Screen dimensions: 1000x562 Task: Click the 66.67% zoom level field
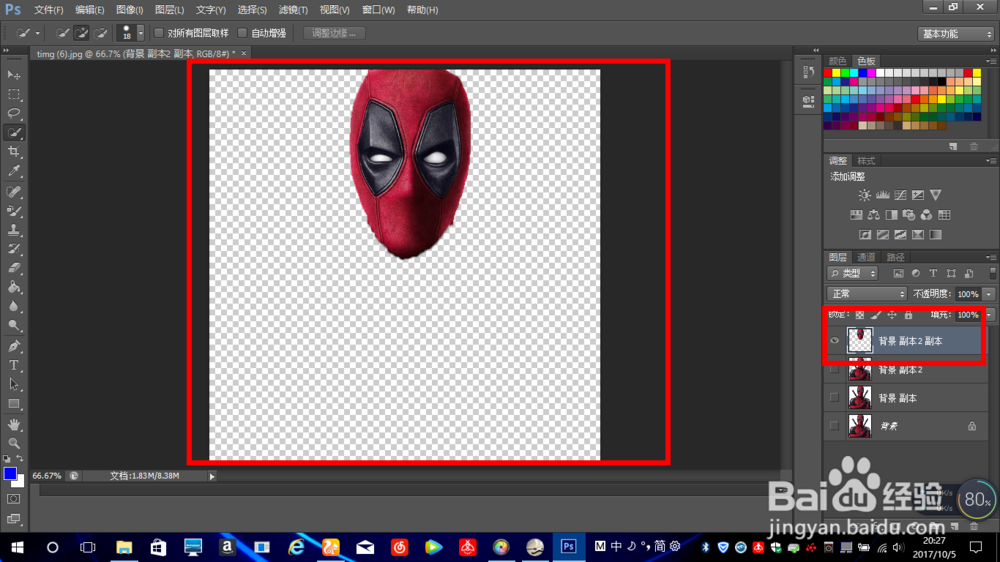pyautogui.click(x=47, y=476)
